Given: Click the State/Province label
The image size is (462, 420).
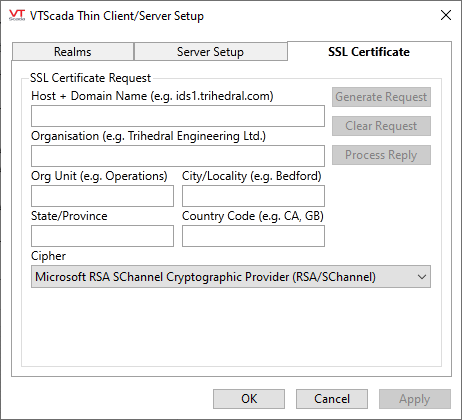Looking at the screenshot, I should (x=69, y=216).
